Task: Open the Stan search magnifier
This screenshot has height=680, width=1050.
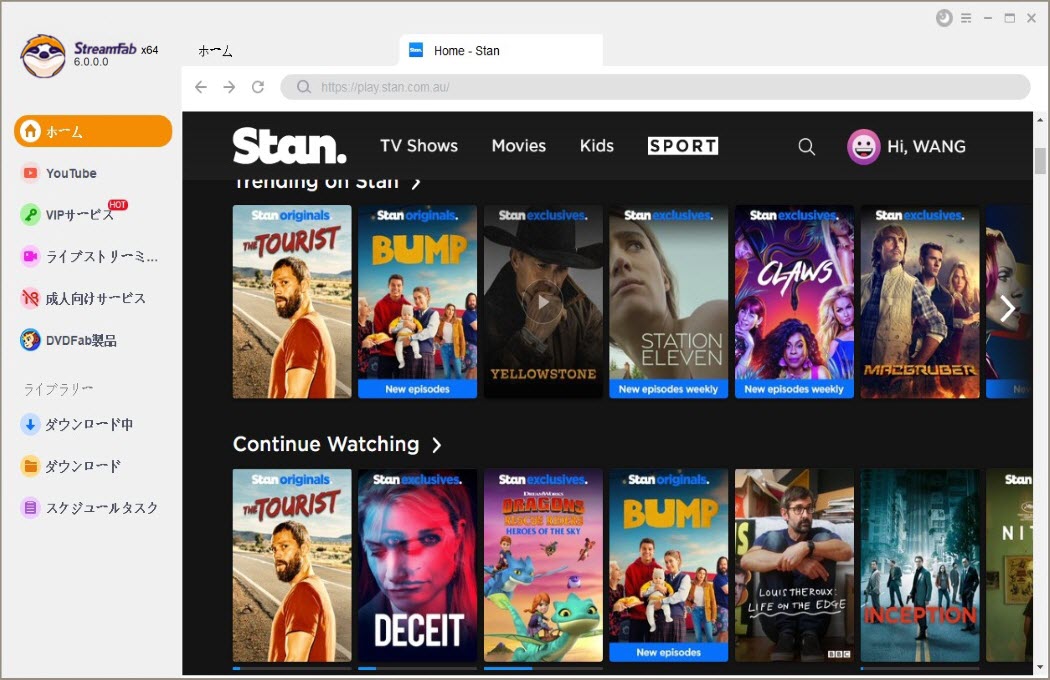Action: (x=807, y=147)
